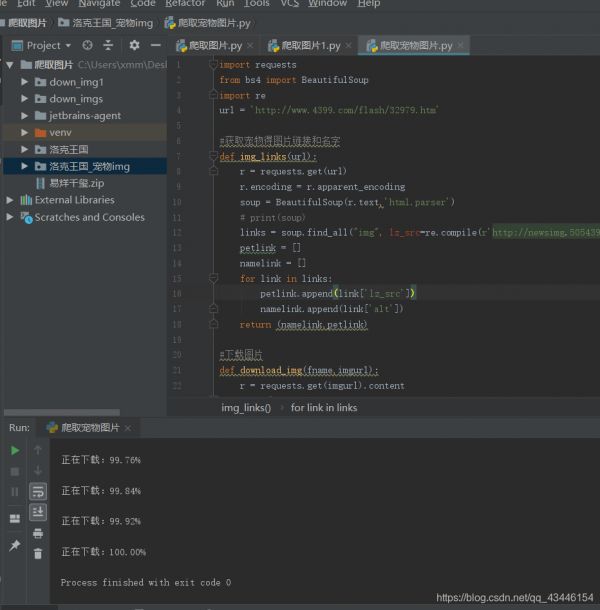Toggle Scroll to End in Run console
Screen dimensions: 600x610
click(38, 512)
